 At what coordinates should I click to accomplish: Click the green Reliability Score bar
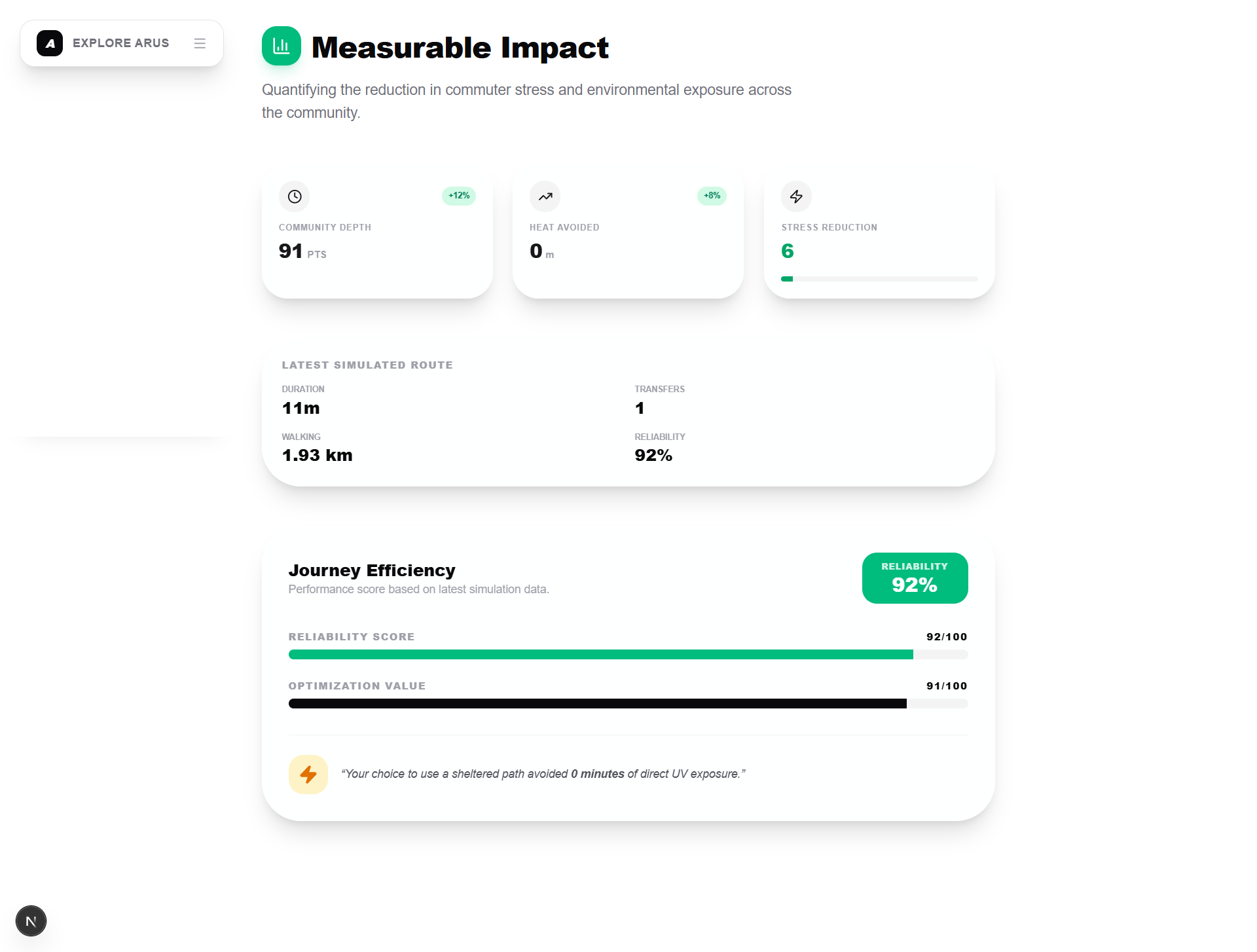600,655
